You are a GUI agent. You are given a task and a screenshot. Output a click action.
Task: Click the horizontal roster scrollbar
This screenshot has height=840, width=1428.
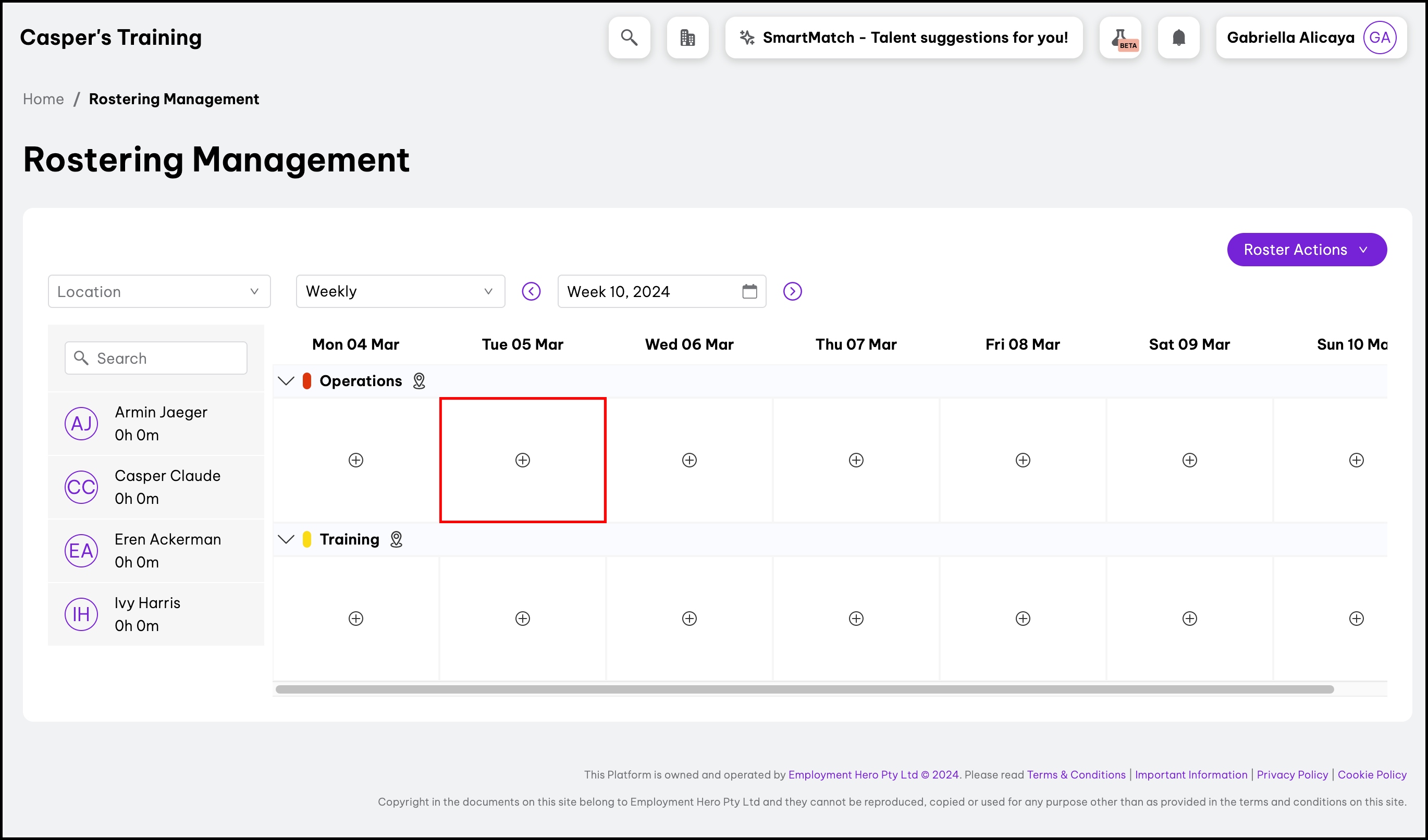click(x=805, y=689)
